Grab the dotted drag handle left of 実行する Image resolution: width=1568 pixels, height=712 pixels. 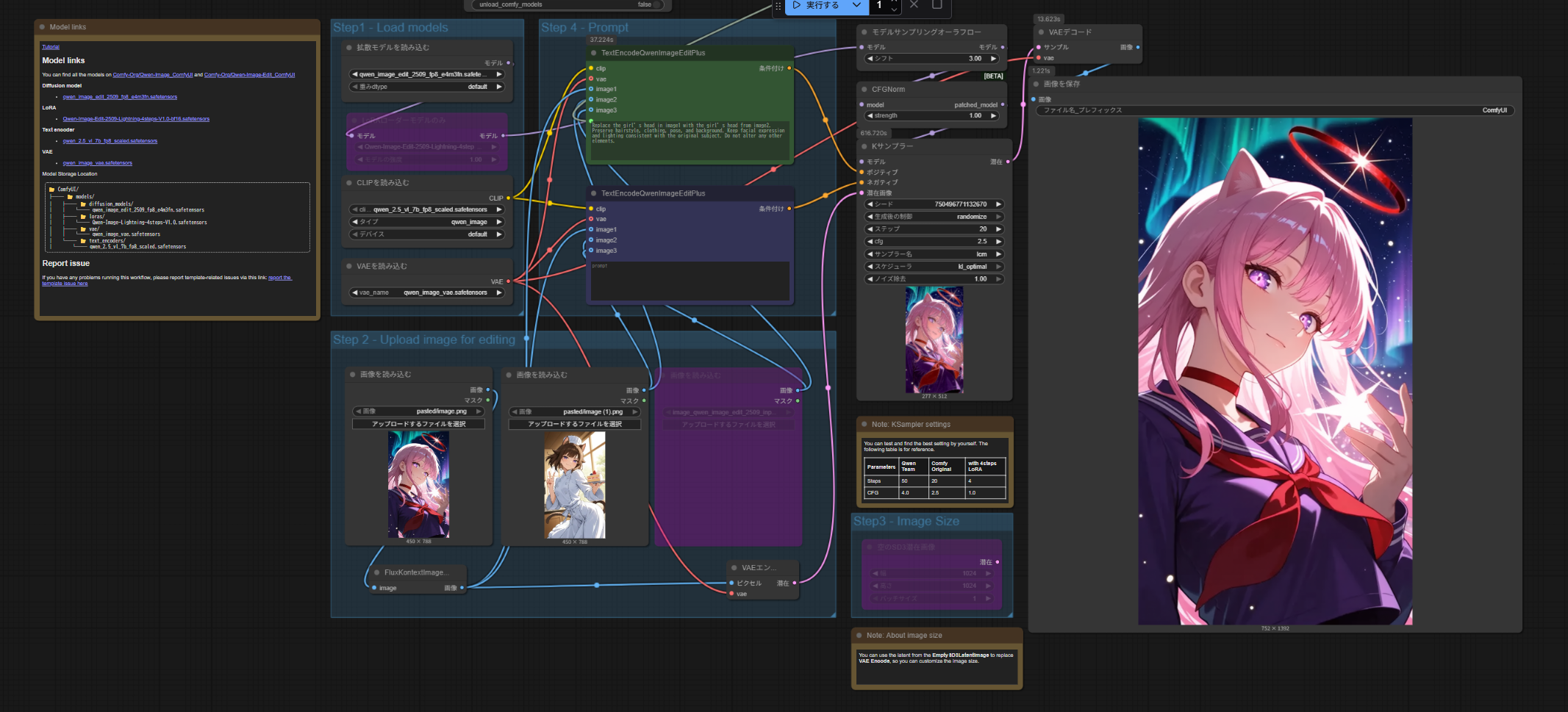click(778, 6)
